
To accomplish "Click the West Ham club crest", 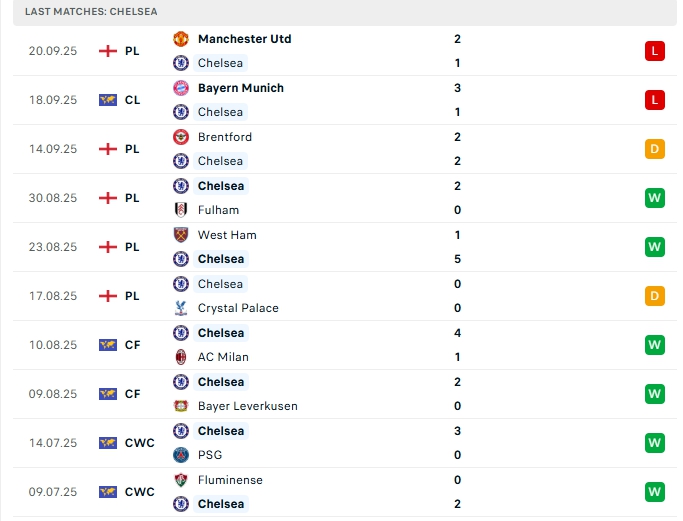I will (x=181, y=235).
